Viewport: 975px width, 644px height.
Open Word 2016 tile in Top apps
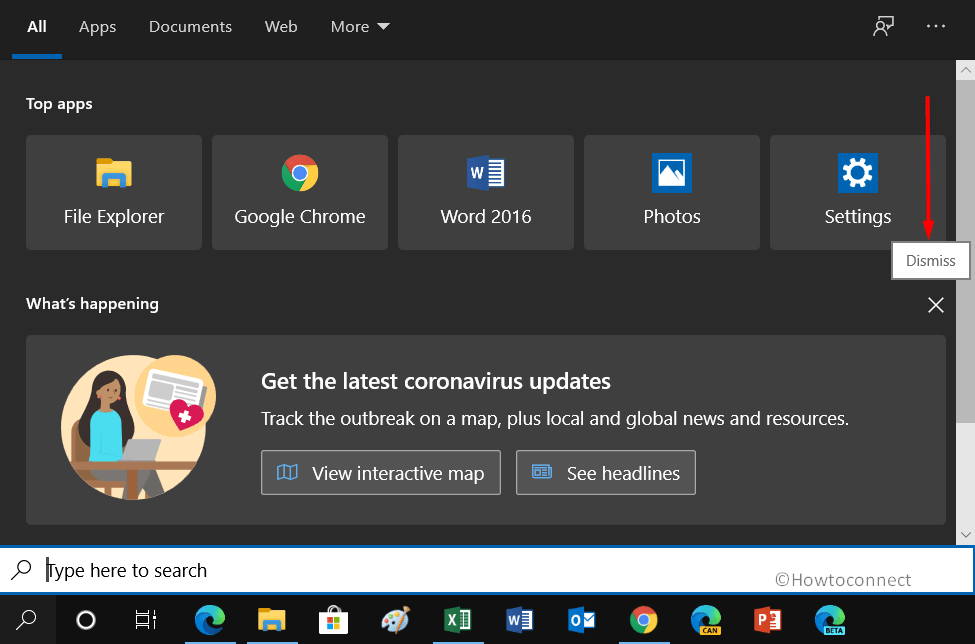(x=486, y=192)
